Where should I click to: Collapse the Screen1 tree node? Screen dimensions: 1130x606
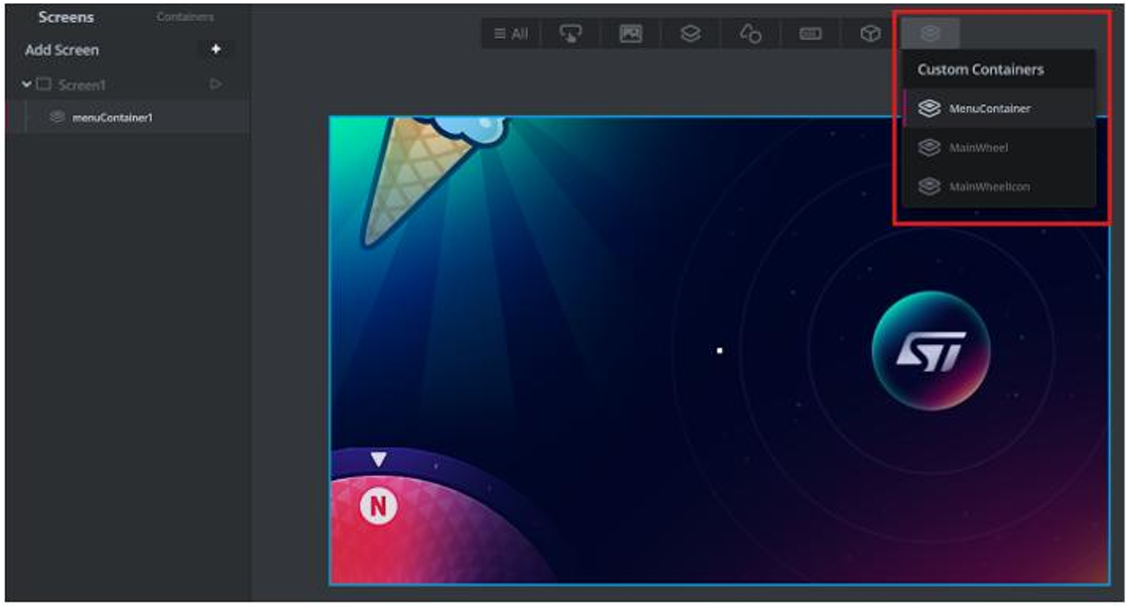click(27, 84)
